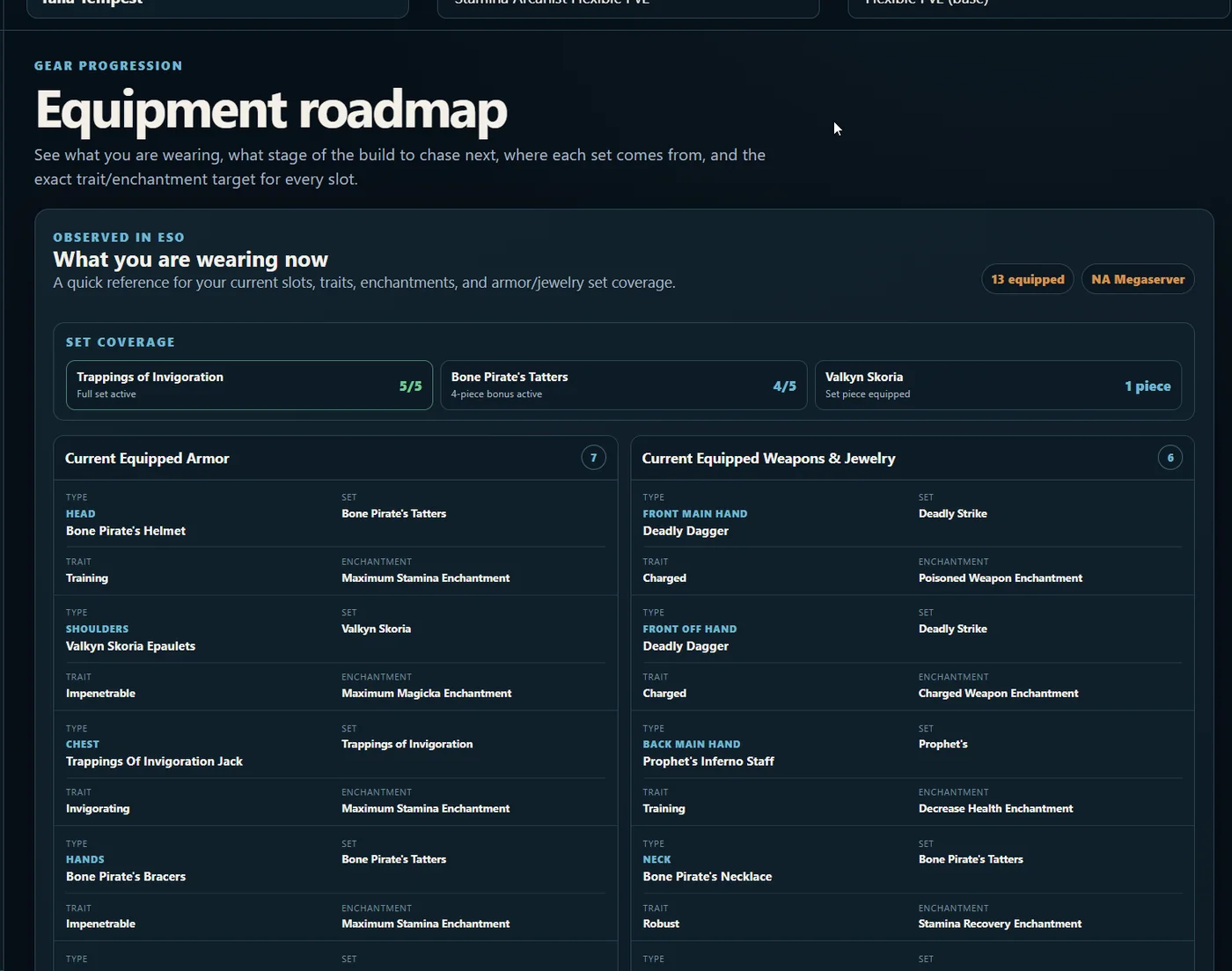1232x971 pixels.
Task: Click the Charged Weapon Enchantment value
Action: [x=998, y=694]
